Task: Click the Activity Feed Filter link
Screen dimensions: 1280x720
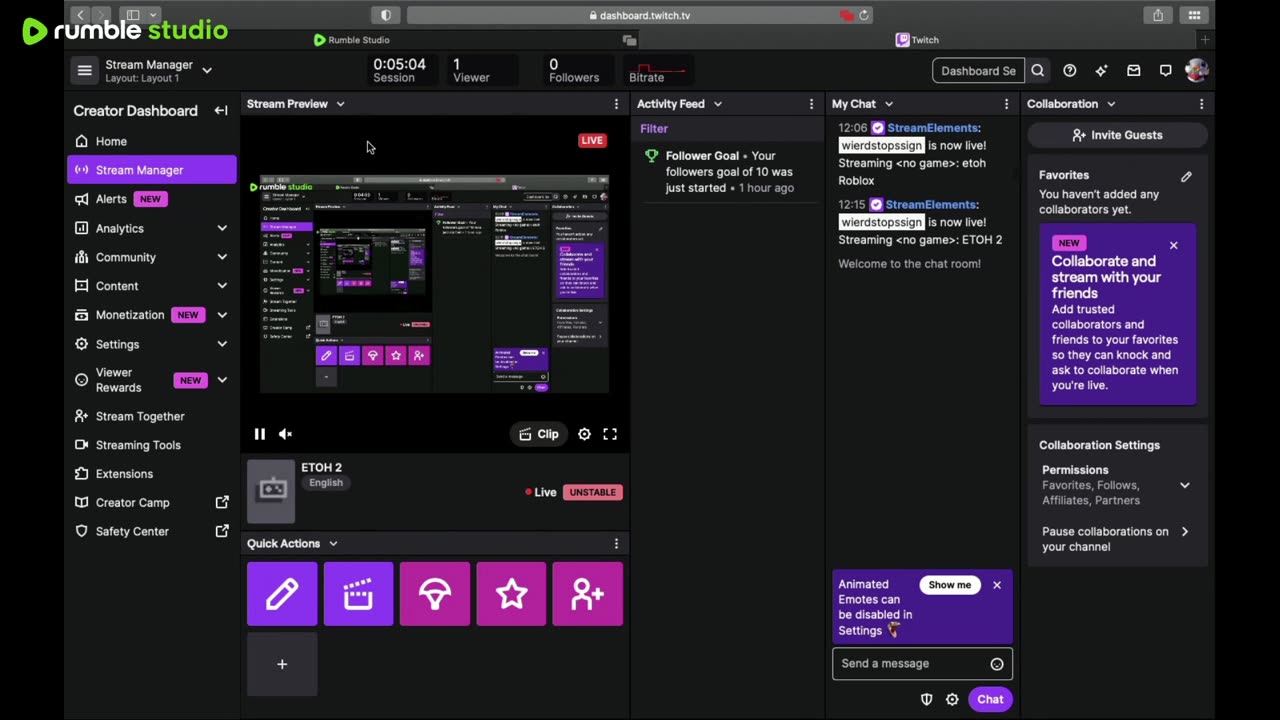Action: click(654, 129)
